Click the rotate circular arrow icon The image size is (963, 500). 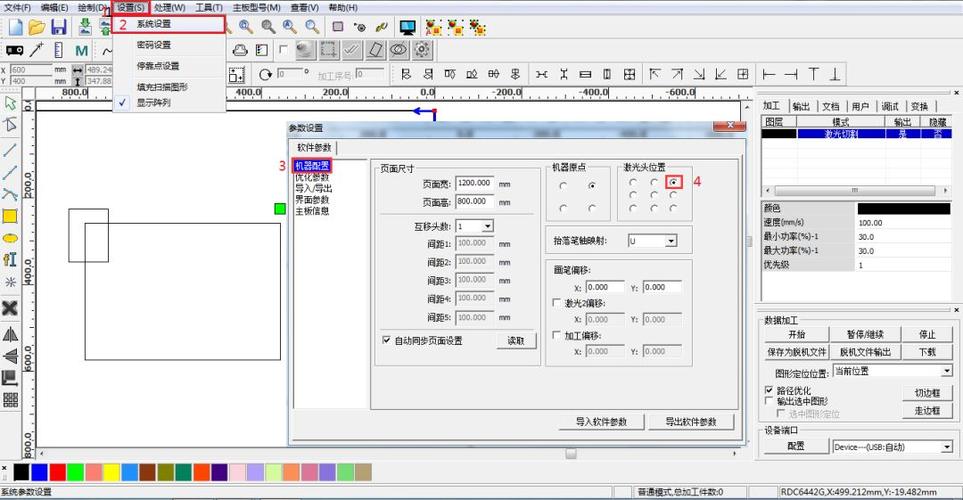[x=265, y=75]
